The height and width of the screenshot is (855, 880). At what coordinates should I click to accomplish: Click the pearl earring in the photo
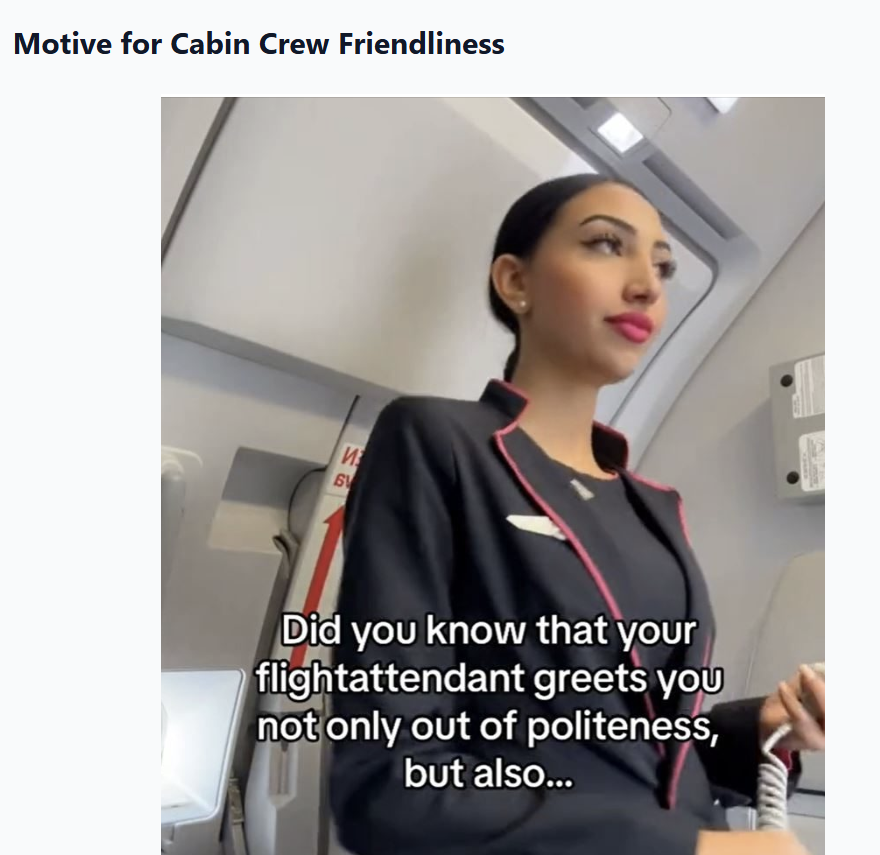[x=521, y=305]
